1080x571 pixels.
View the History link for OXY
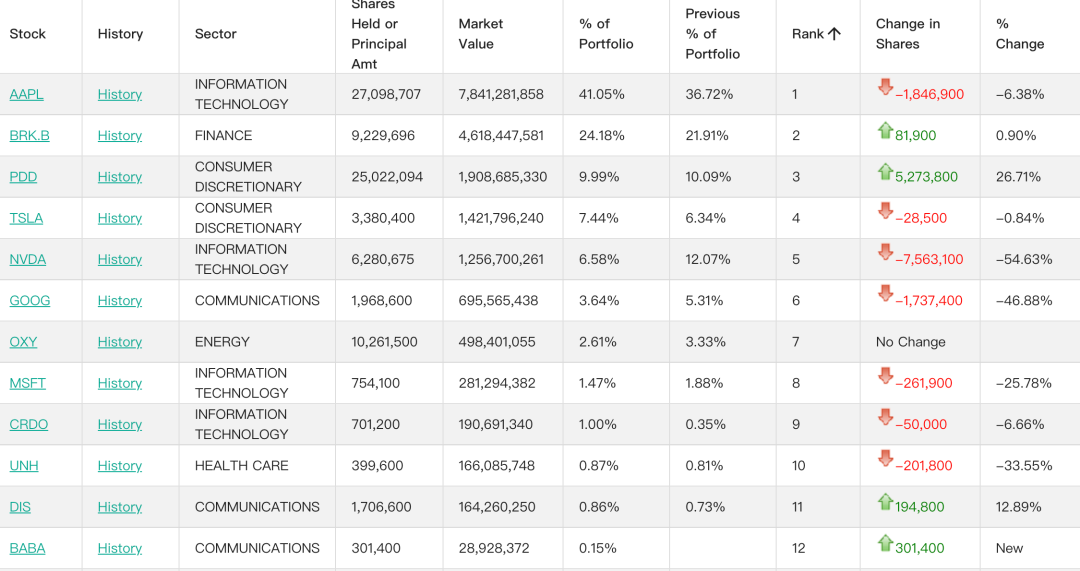(x=120, y=342)
